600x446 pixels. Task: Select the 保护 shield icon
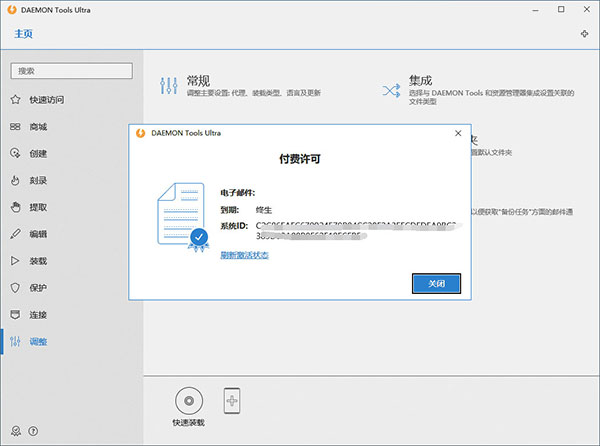[x=15, y=288]
